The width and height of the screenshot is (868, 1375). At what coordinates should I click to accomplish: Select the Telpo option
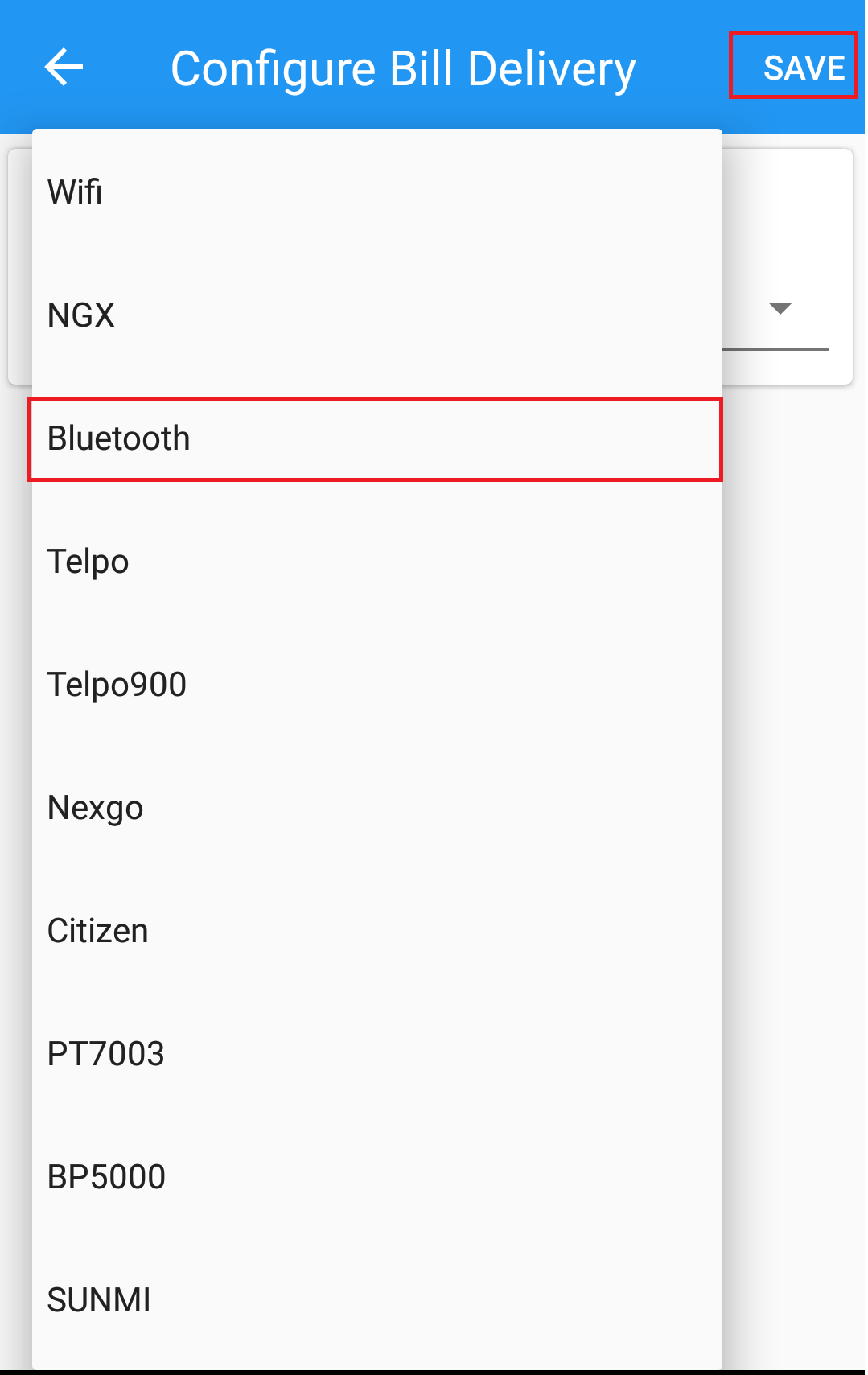pyautogui.click(x=376, y=562)
